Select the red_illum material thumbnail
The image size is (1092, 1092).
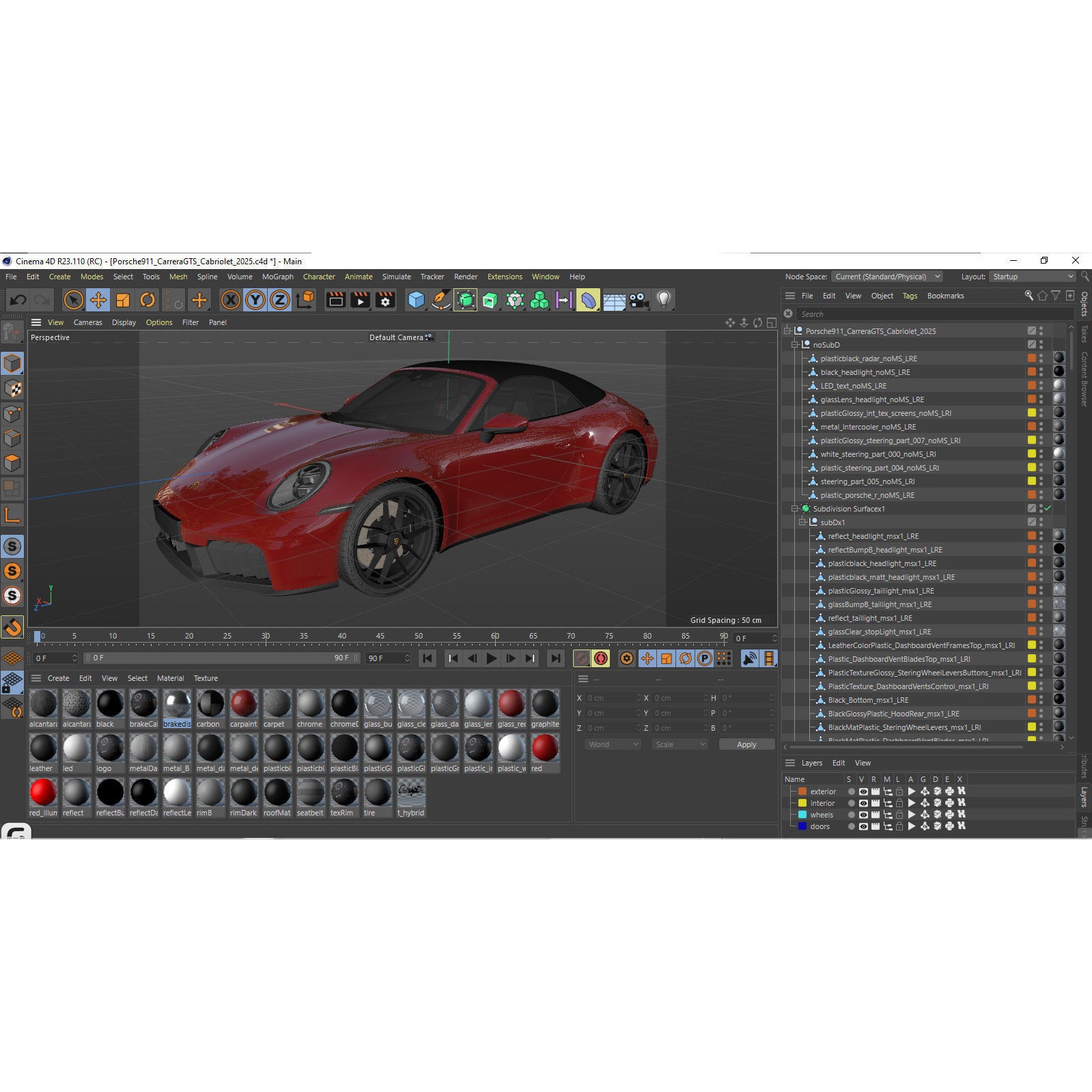43,792
